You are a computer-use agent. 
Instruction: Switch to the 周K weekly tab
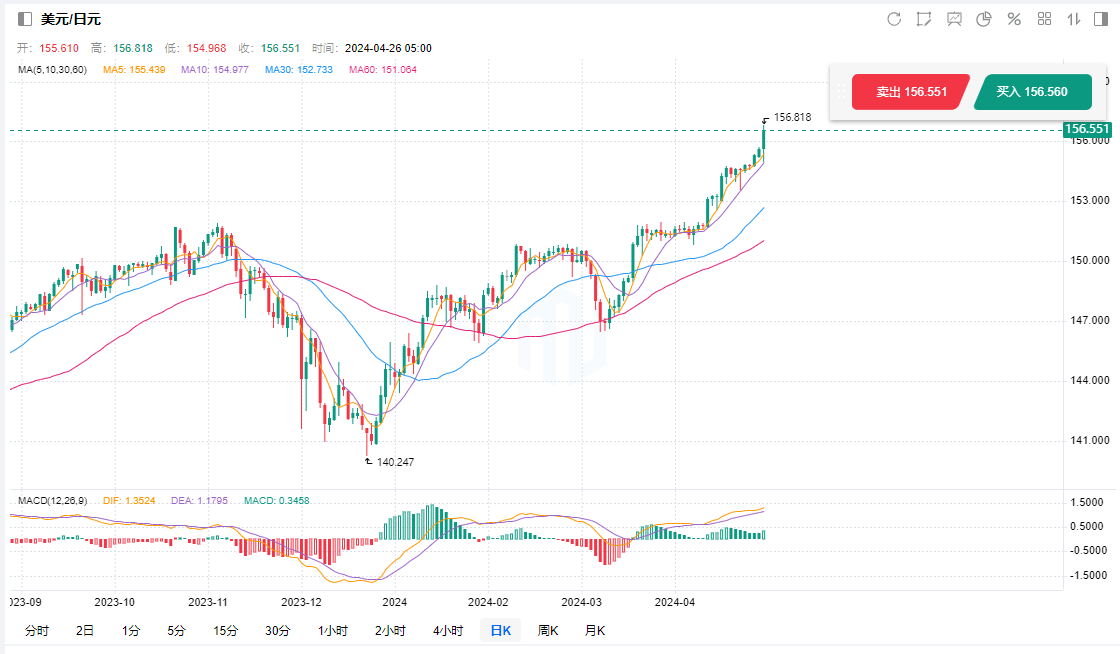(x=548, y=630)
